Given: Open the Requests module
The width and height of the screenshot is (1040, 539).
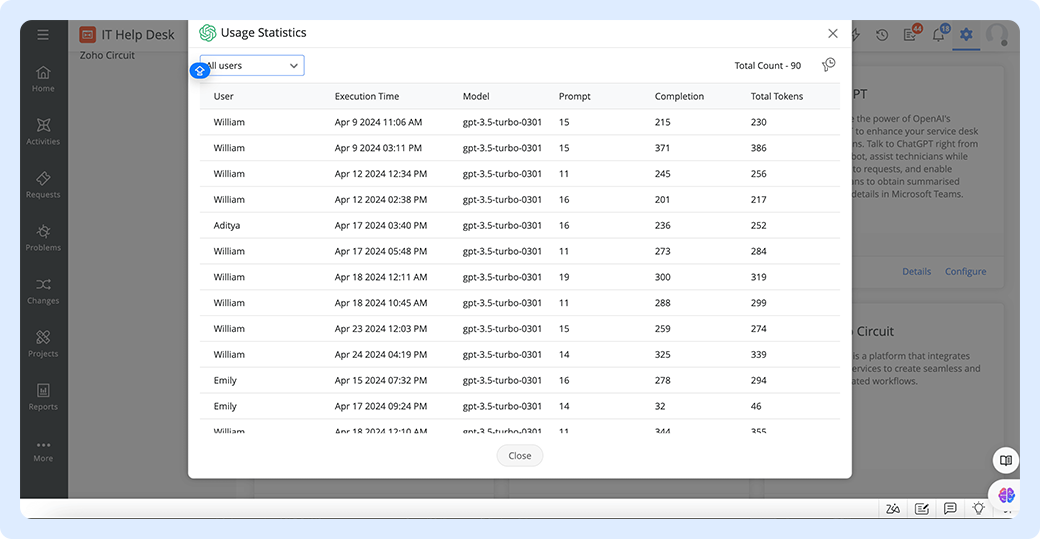Looking at the screenshot, I should coord(43,184).
